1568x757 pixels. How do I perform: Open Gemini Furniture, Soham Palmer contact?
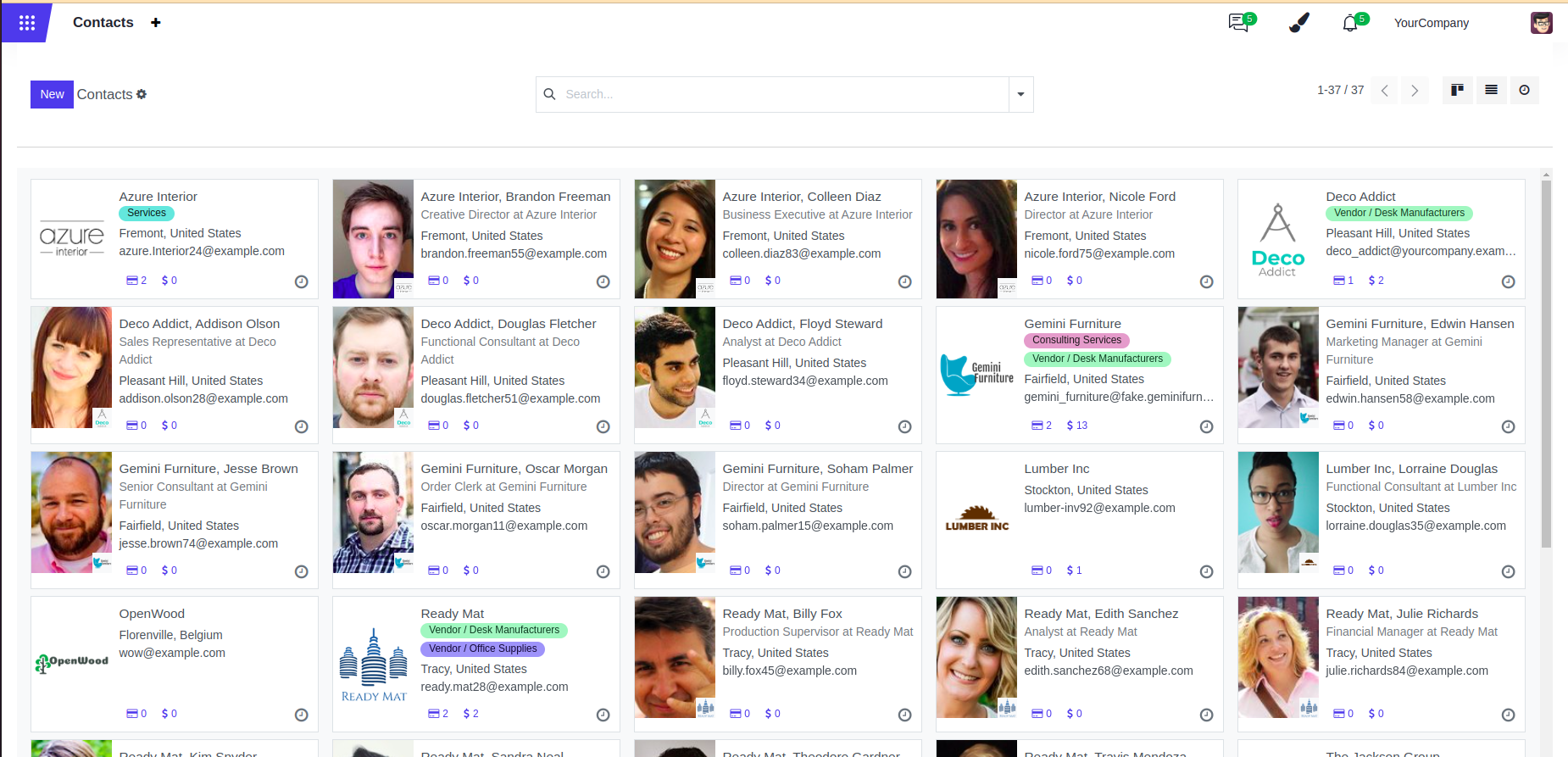tap(778, 520)
